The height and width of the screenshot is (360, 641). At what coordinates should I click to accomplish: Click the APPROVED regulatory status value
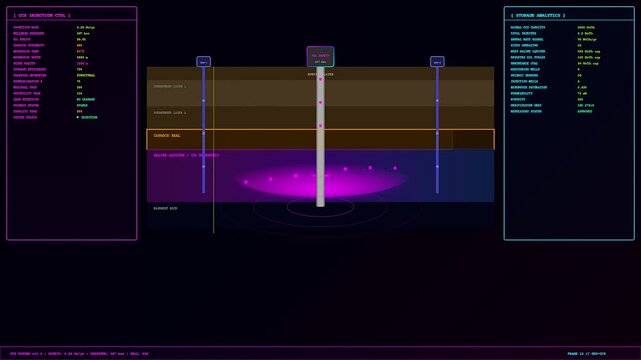(585, 111)
